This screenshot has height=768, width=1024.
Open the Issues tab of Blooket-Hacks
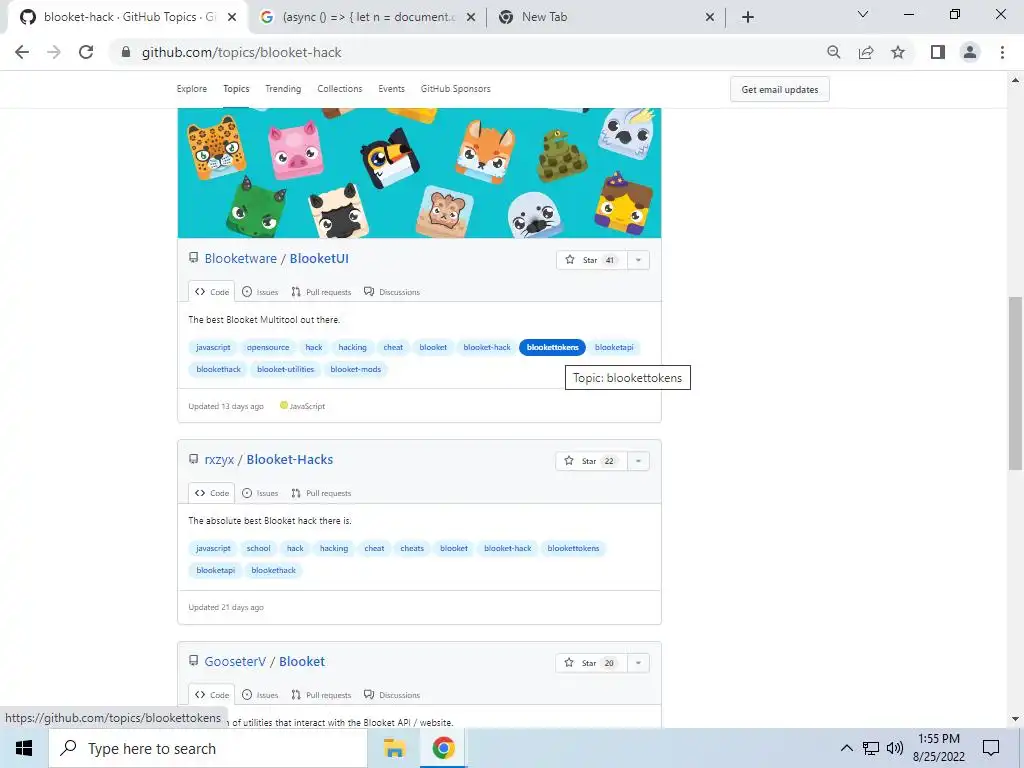coord(260,493)
